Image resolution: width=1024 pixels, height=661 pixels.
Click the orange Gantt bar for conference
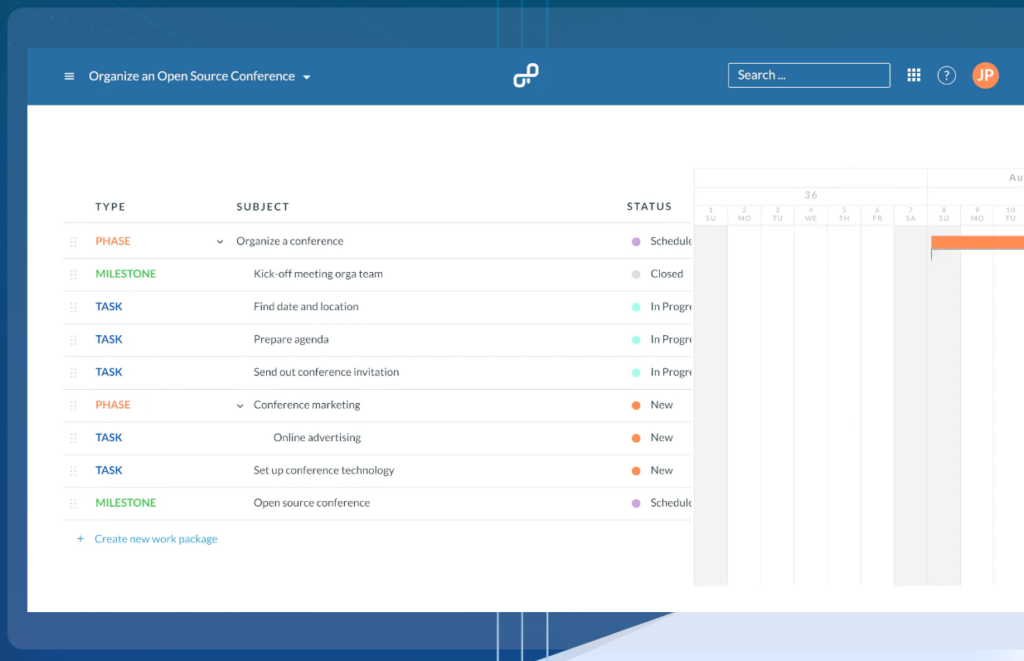tap(977, 242)
